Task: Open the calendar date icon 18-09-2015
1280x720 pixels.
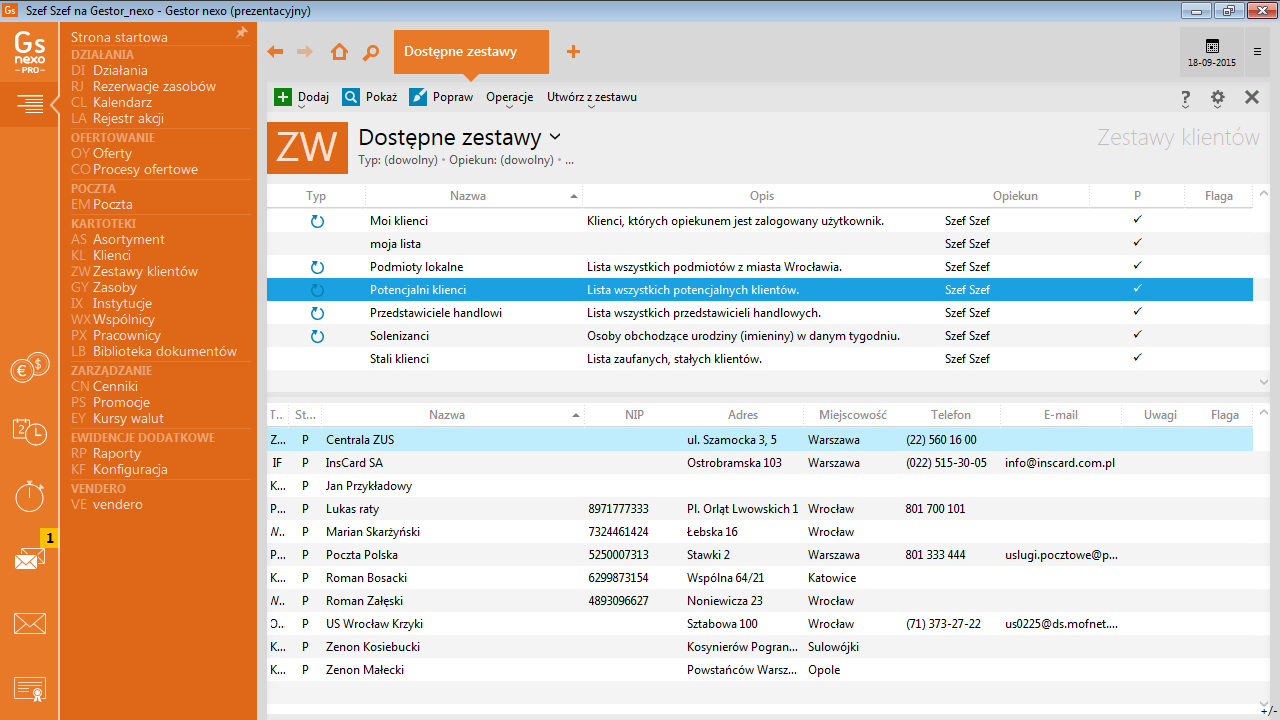Action: 1211,52
